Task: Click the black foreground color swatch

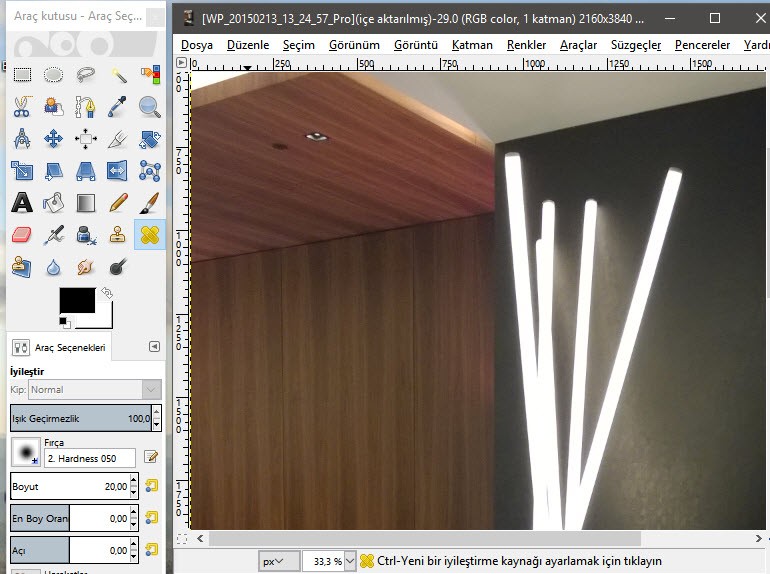Action: coord(77,299)
